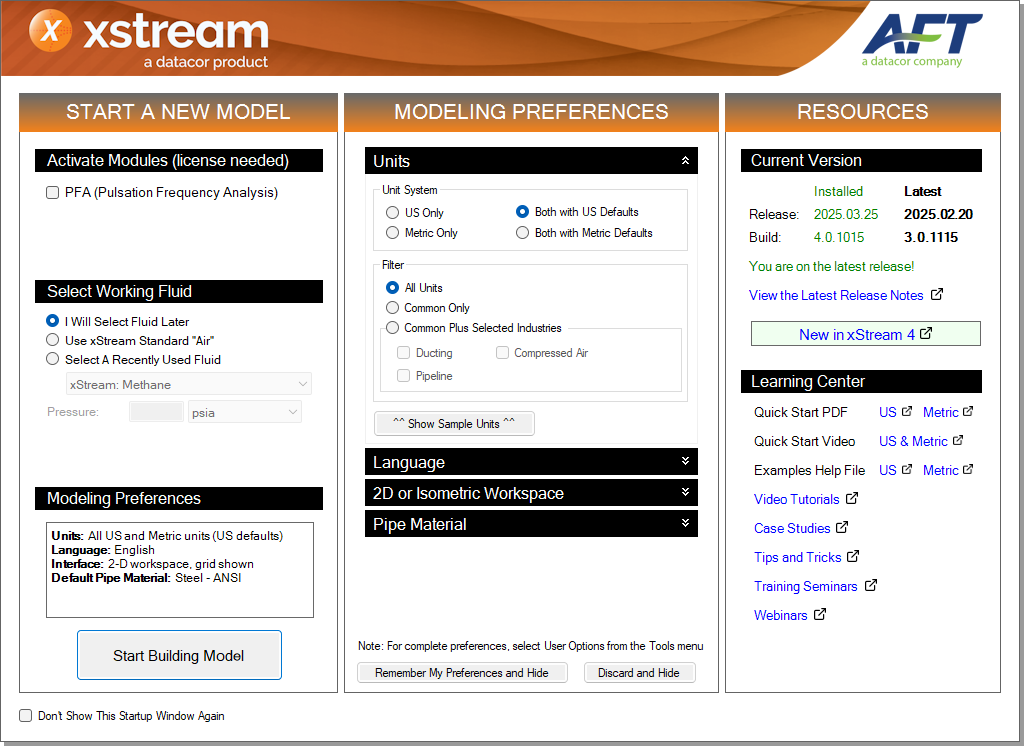Collapse the Units section
This screenshot has width=1024, height=746.
[x=685, y=161]
